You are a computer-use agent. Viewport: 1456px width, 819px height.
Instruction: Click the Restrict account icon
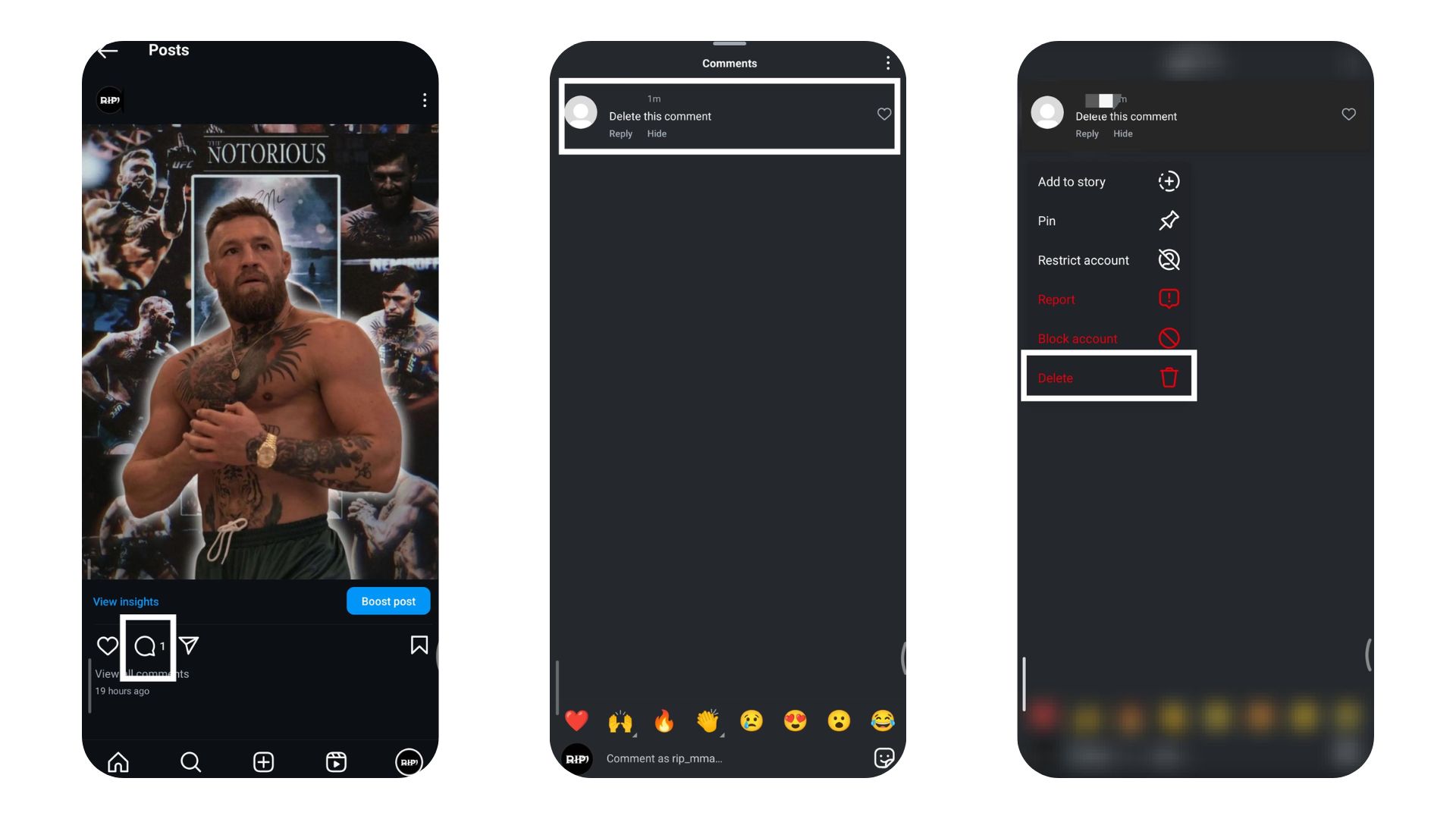(1167, 260)
